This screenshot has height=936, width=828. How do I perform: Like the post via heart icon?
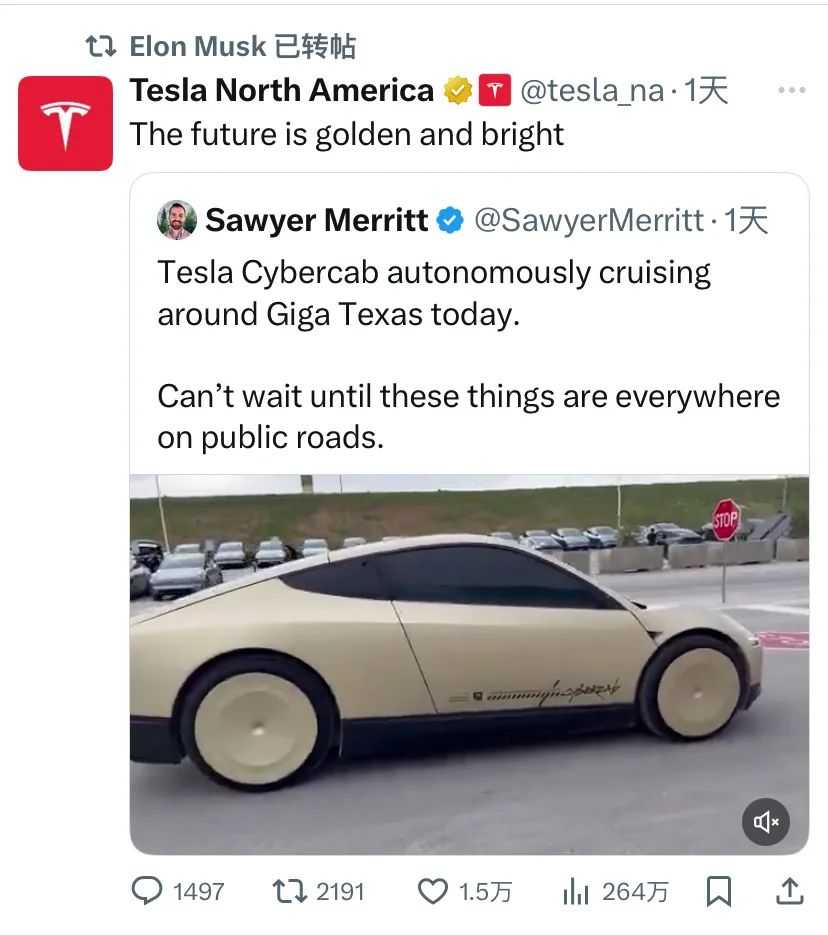(x=432, y=892)
